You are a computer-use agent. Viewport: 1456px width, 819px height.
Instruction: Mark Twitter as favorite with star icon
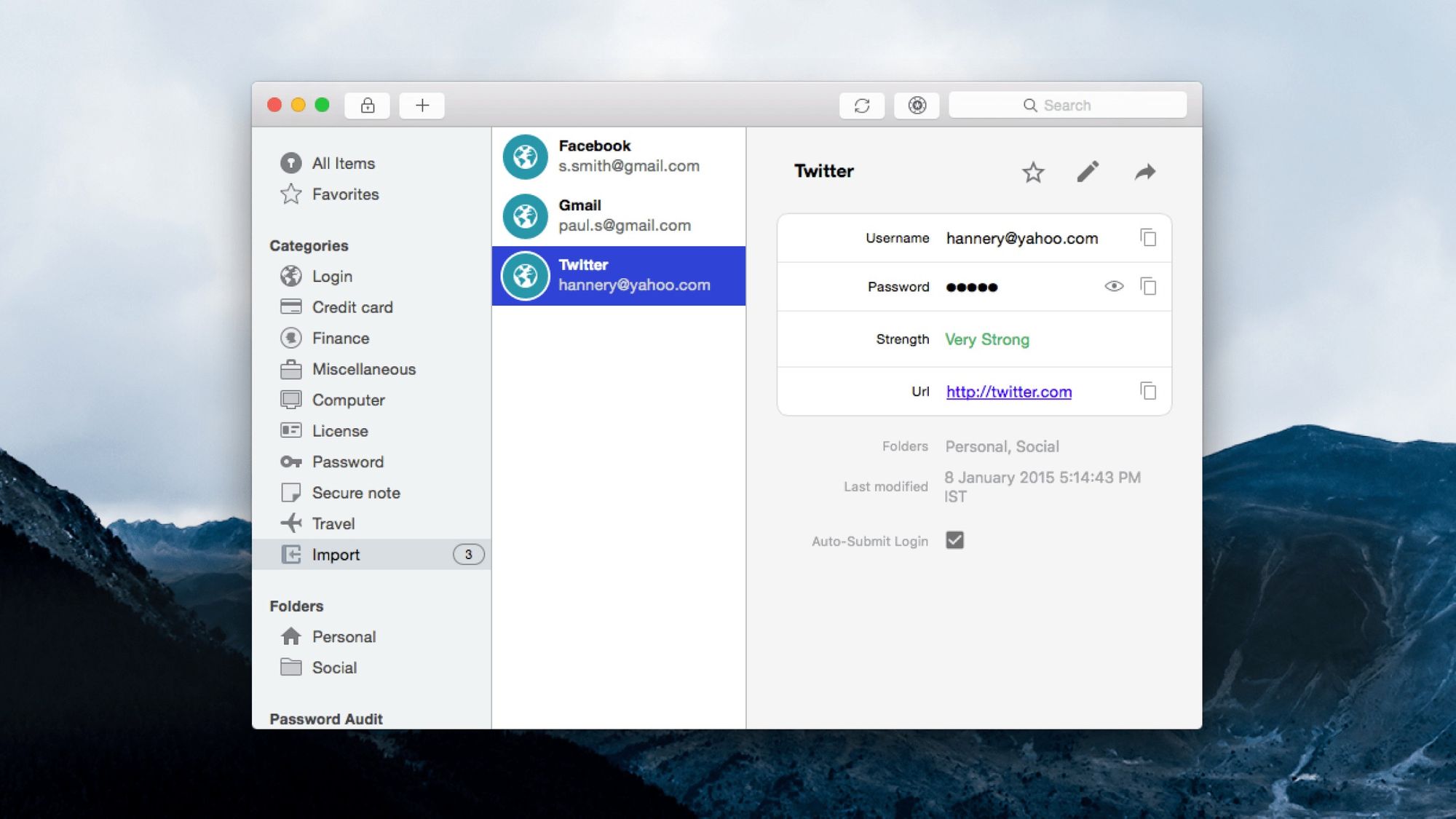pyautogui.click(x=1033, y=173)
